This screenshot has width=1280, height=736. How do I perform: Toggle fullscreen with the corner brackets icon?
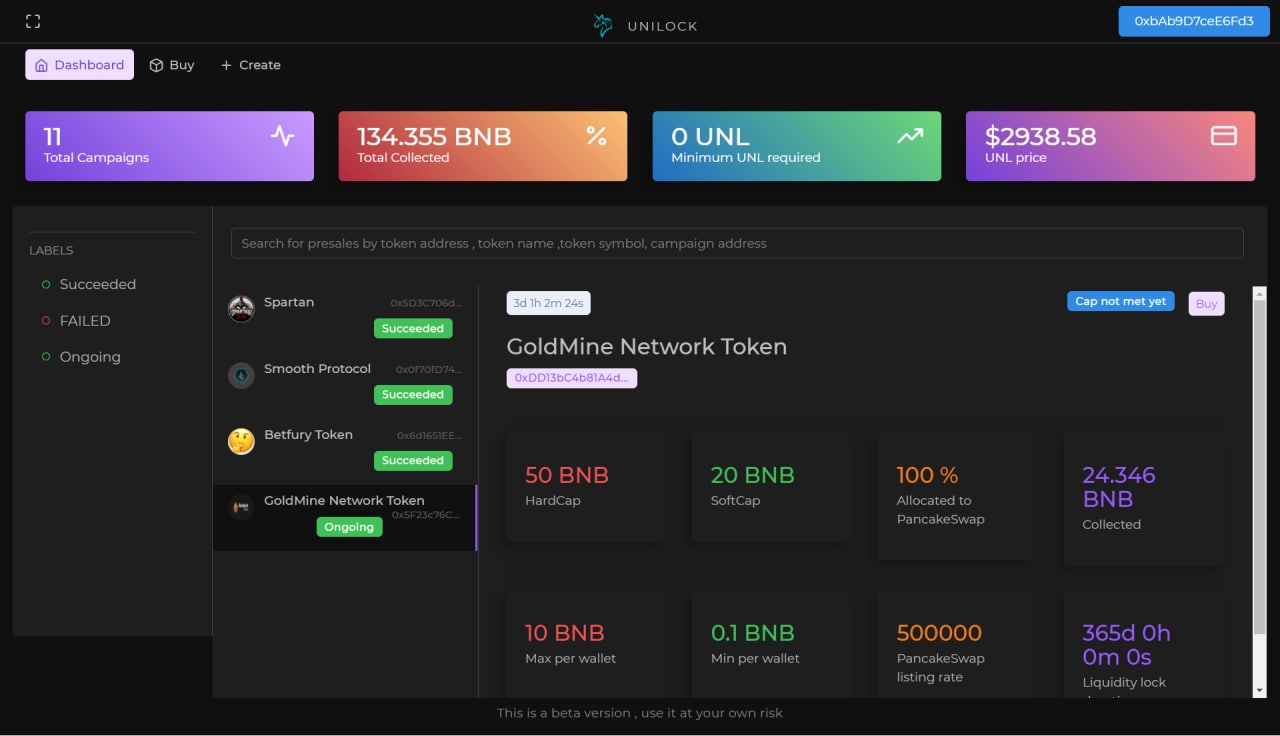point(33,22)
